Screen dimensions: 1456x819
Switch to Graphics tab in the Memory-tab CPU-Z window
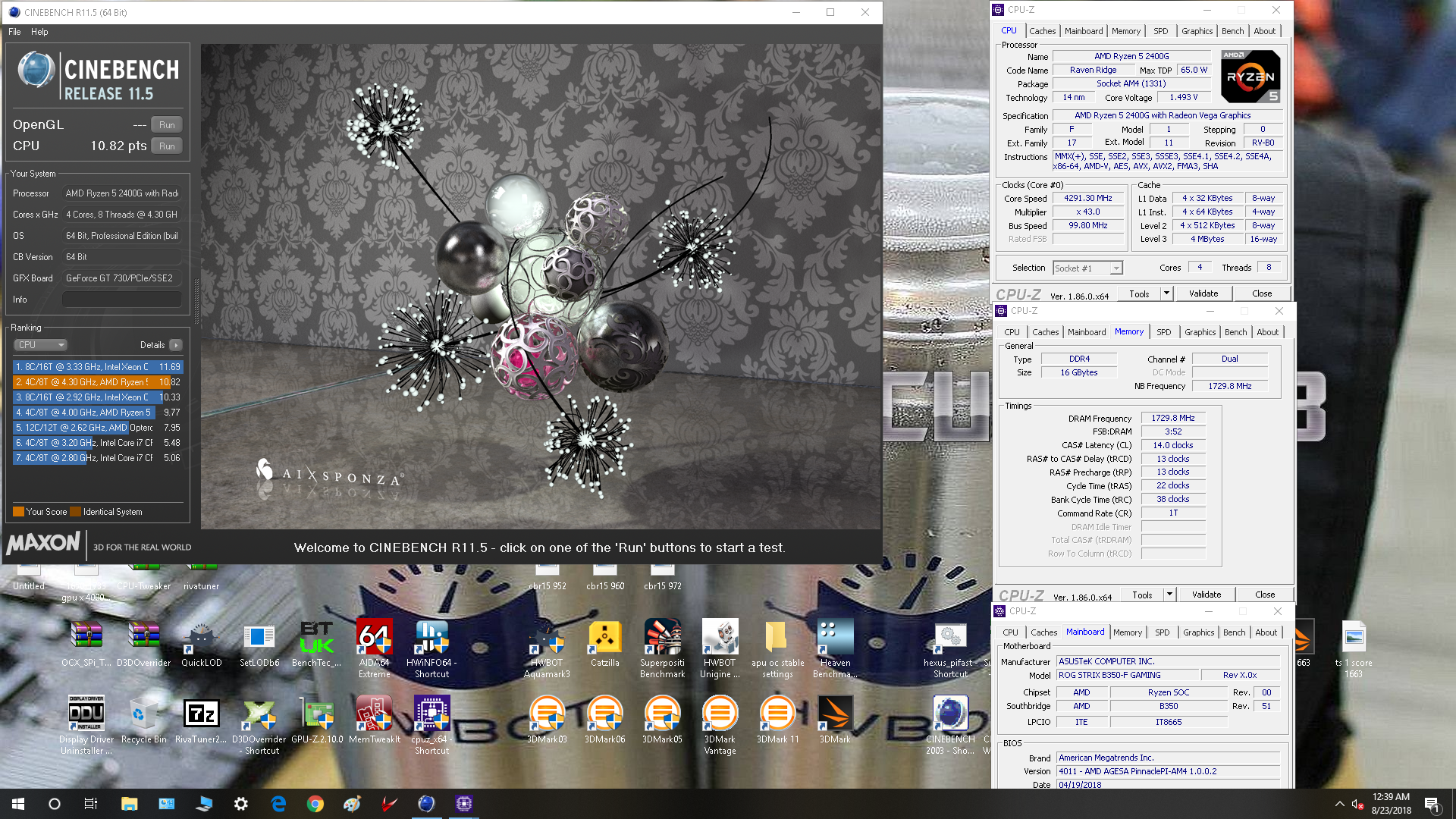coord(1200,332)
